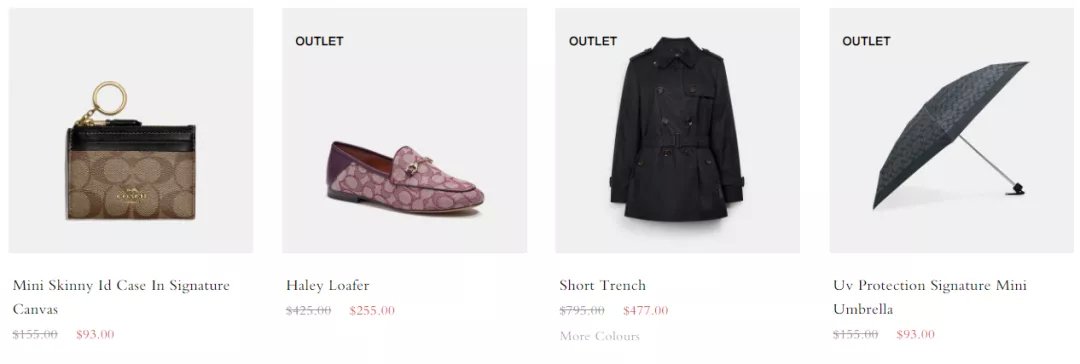
Task: Click the OUTLET badge on the Haley Loafer
Action: (319, 41)
